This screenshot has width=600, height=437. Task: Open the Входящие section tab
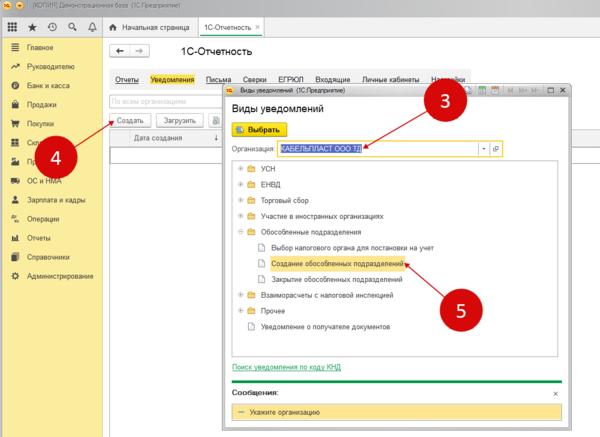click(x=333, y=80)
